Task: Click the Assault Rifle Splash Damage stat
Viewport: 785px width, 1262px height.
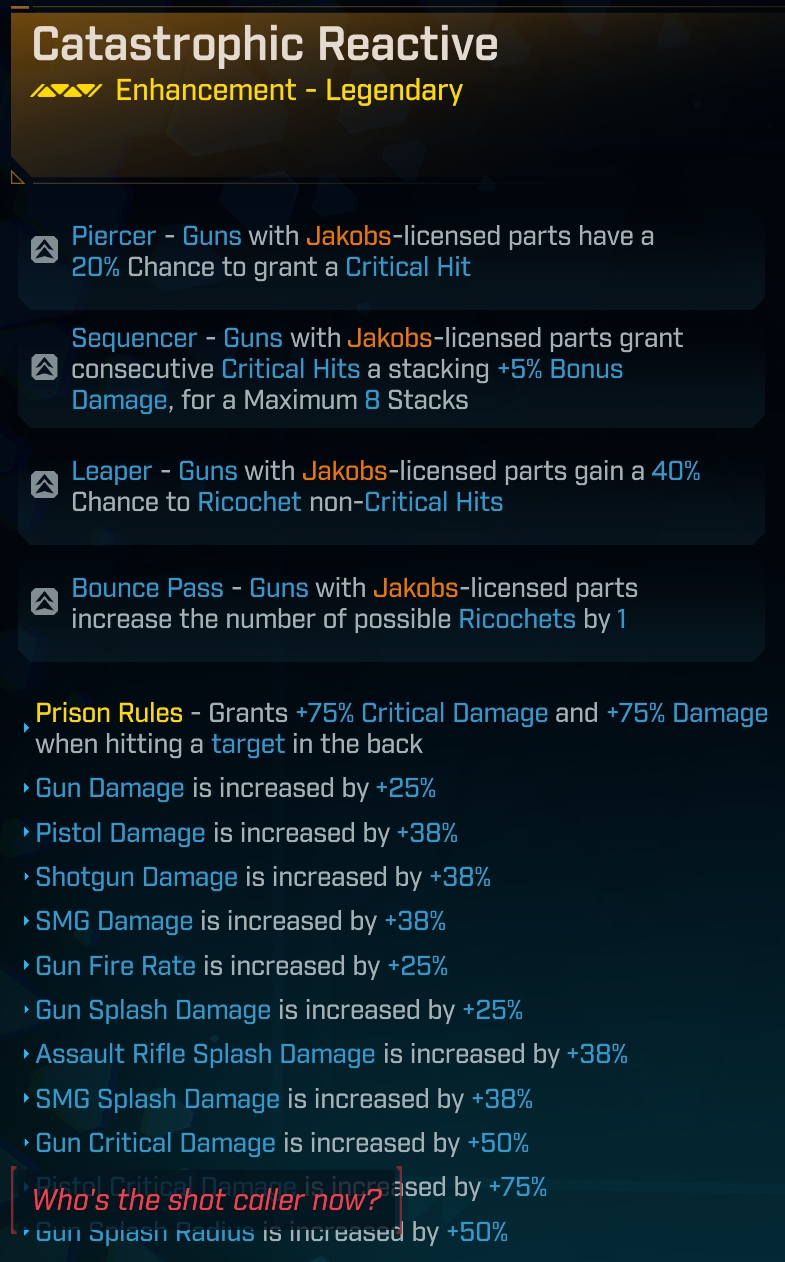Action: 205,1054
